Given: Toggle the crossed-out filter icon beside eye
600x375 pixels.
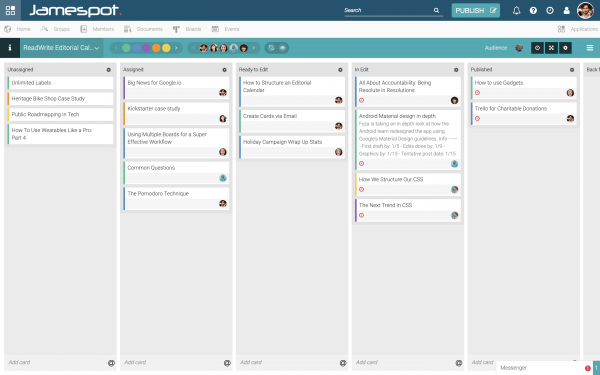Looking at the screenshot, I should [271, 48].
